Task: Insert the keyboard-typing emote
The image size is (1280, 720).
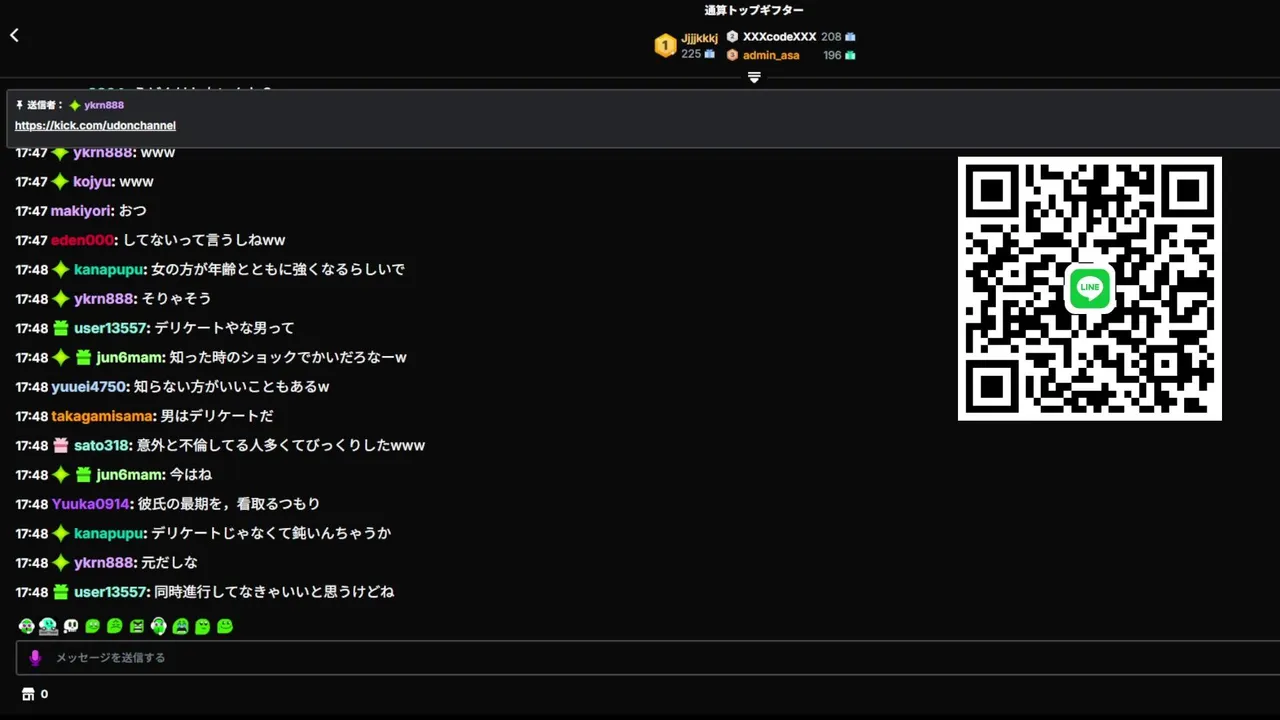Action: (48, 626)
